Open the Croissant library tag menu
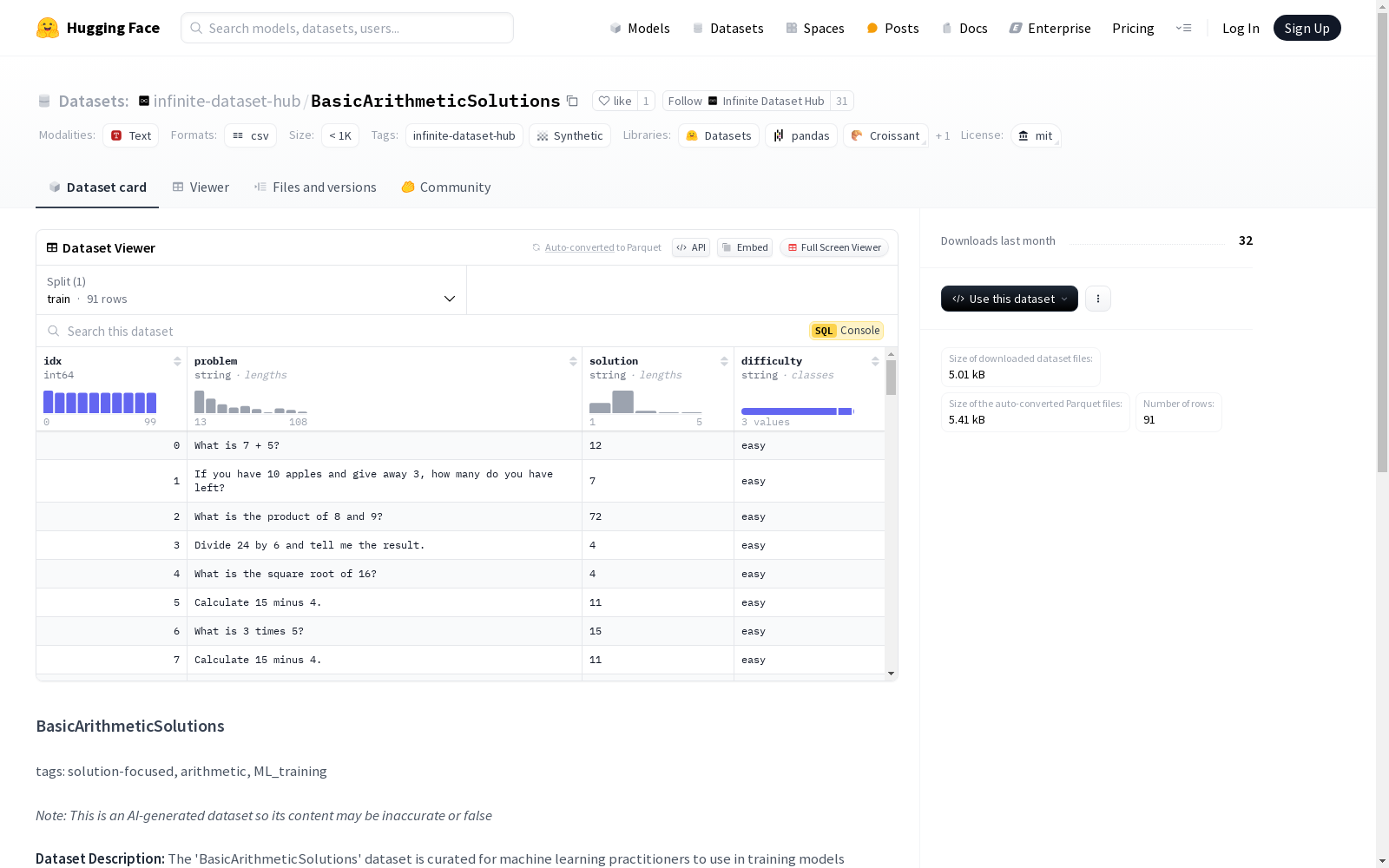The height and width of the screenshot is (868, 1389). [x=885, y=135]
